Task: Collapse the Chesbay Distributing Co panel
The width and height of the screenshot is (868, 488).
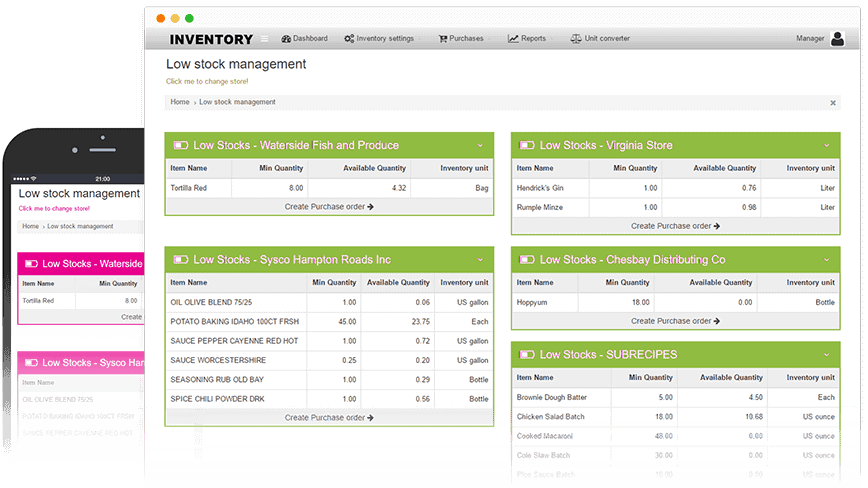Action: [826, 259]
